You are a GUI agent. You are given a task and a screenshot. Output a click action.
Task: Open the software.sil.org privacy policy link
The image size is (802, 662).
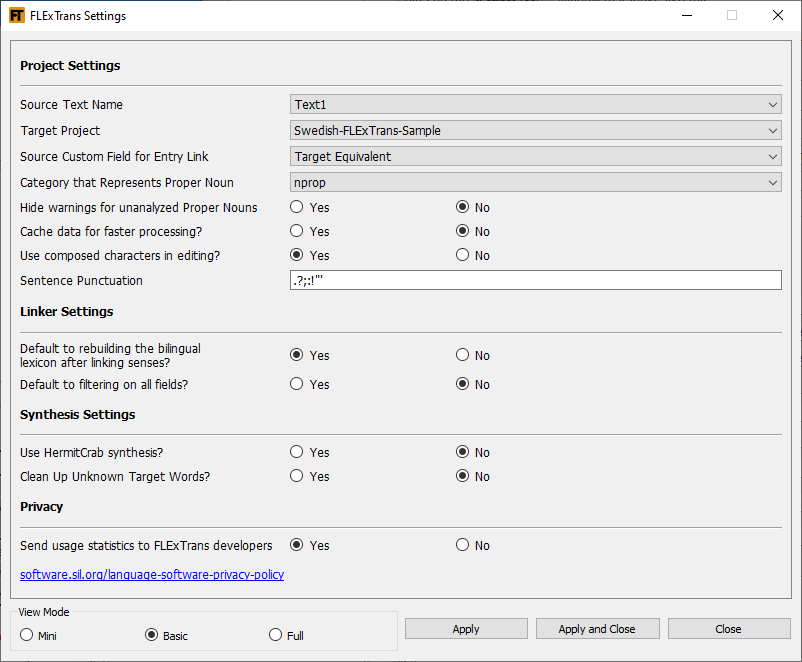pos(152,575)
